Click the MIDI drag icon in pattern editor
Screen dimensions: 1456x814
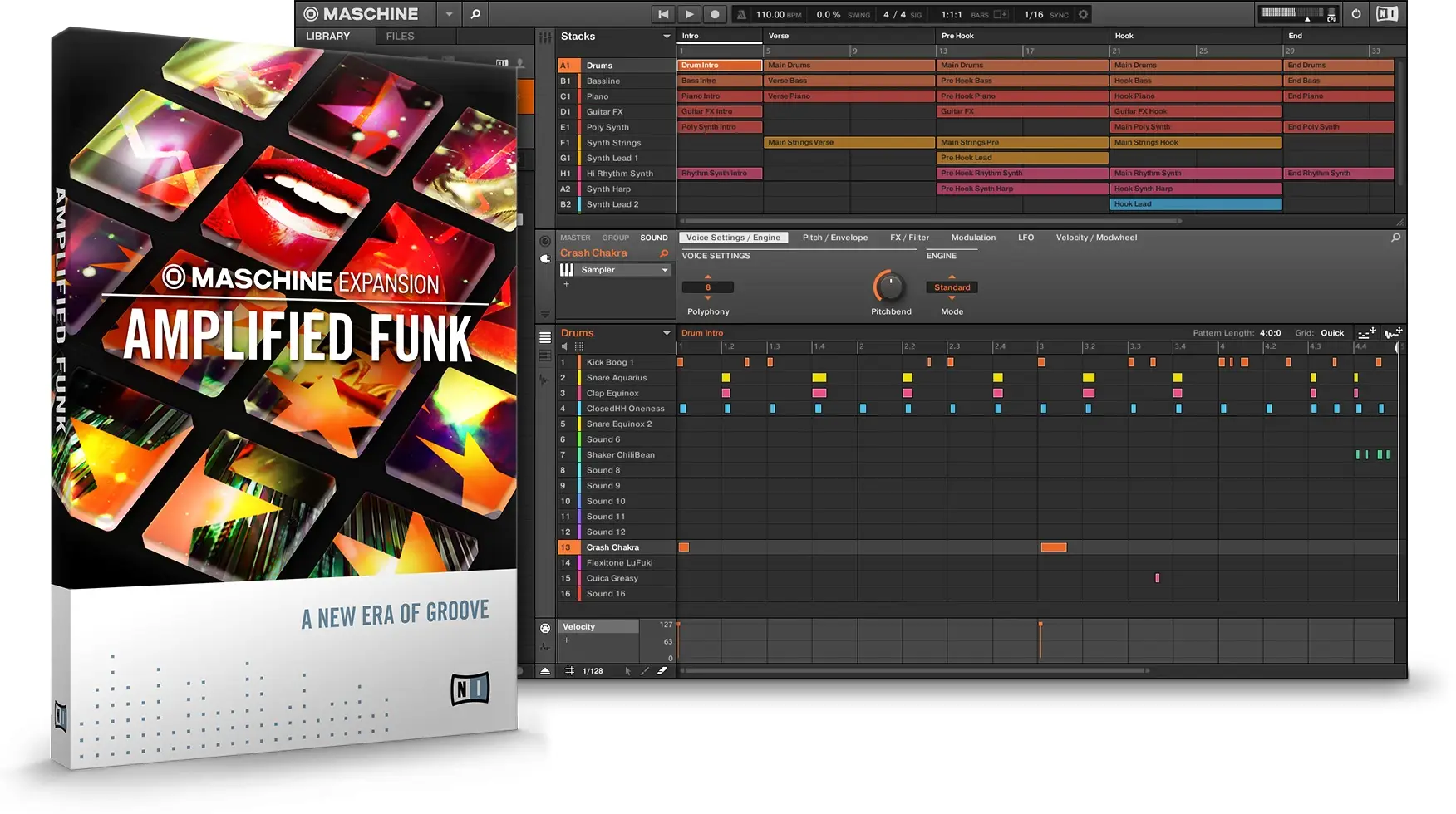1367,333
